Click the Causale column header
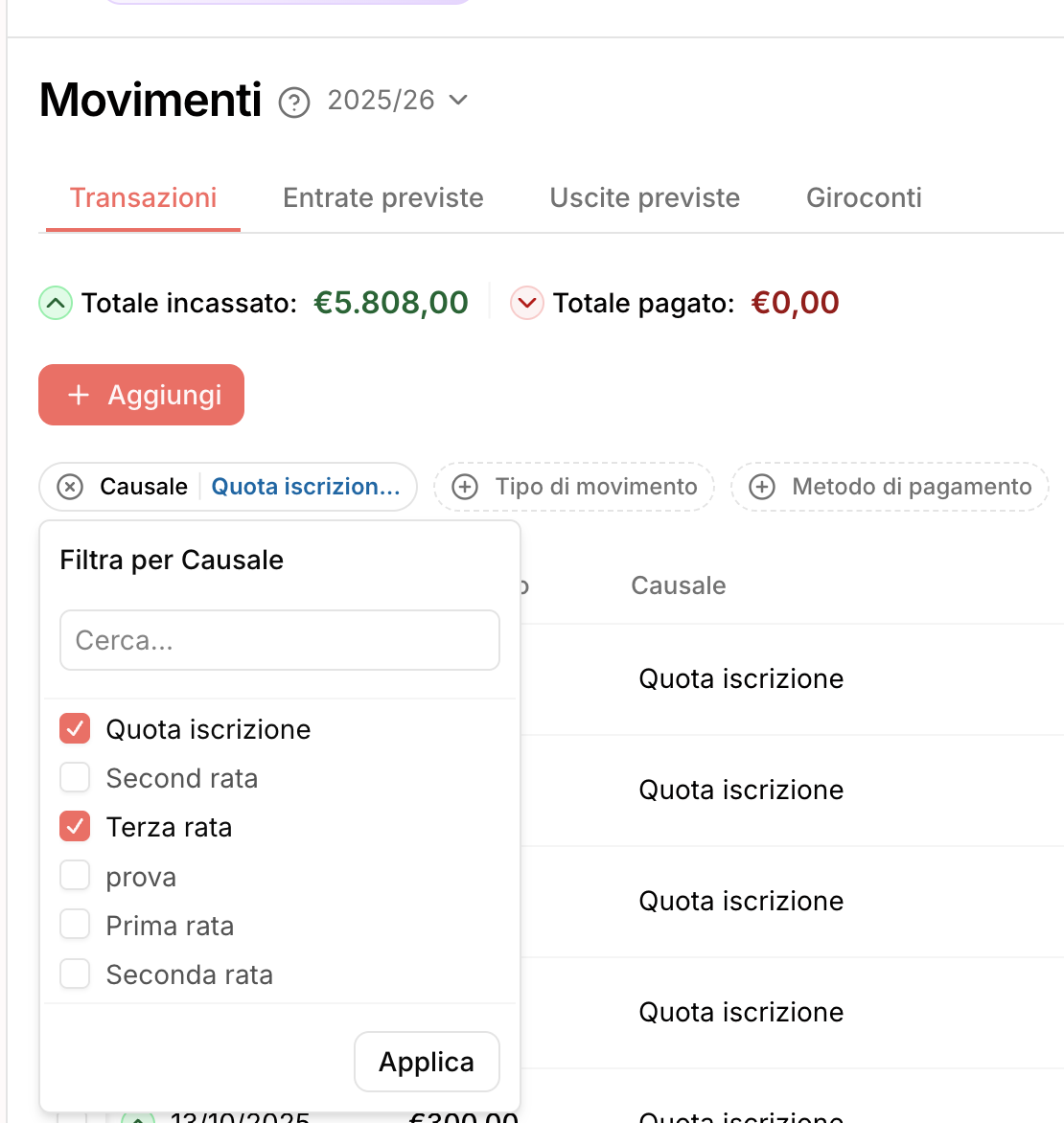The image size is (1064, 1123). pyautogui.click(x=679, y=585)
